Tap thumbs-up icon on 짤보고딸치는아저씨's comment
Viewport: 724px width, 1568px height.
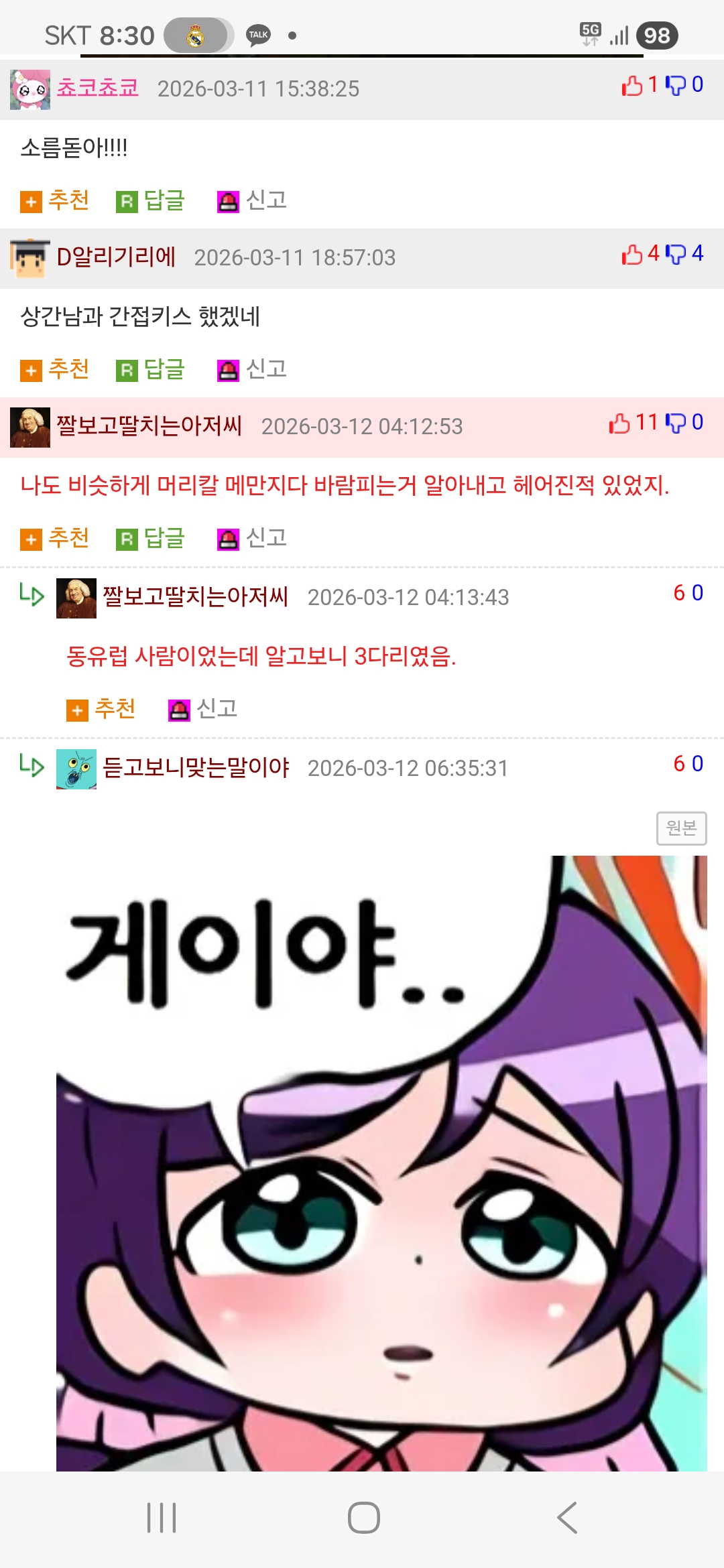tap(619, 423)
